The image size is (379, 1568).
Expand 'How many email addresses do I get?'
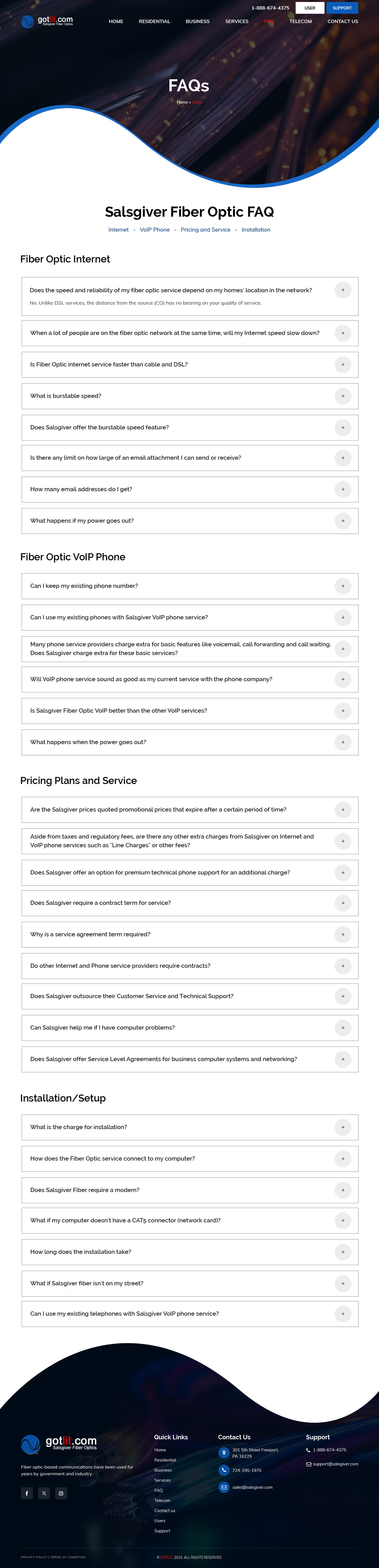tap(190, 490)
